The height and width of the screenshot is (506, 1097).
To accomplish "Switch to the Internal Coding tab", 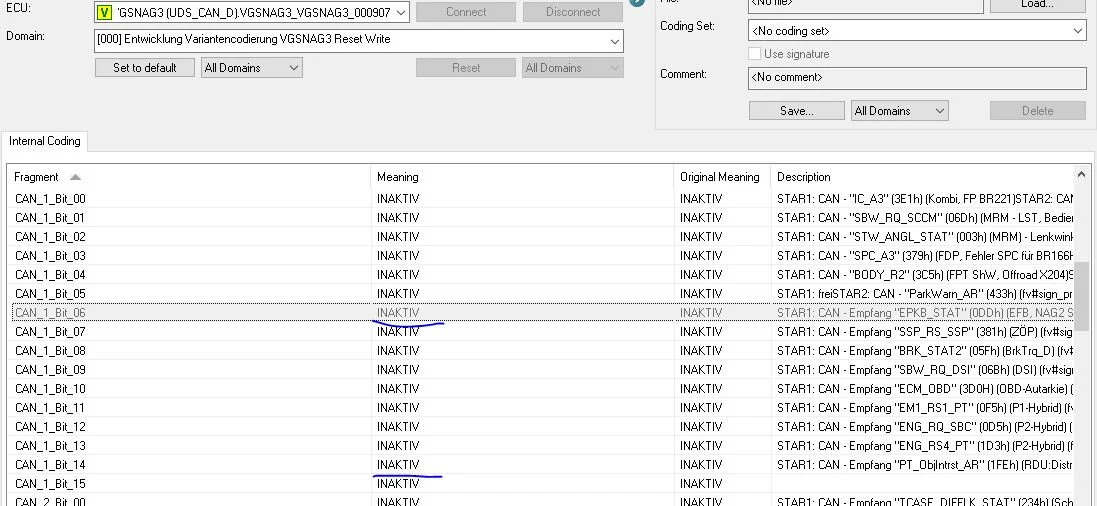I will (44, 142).
